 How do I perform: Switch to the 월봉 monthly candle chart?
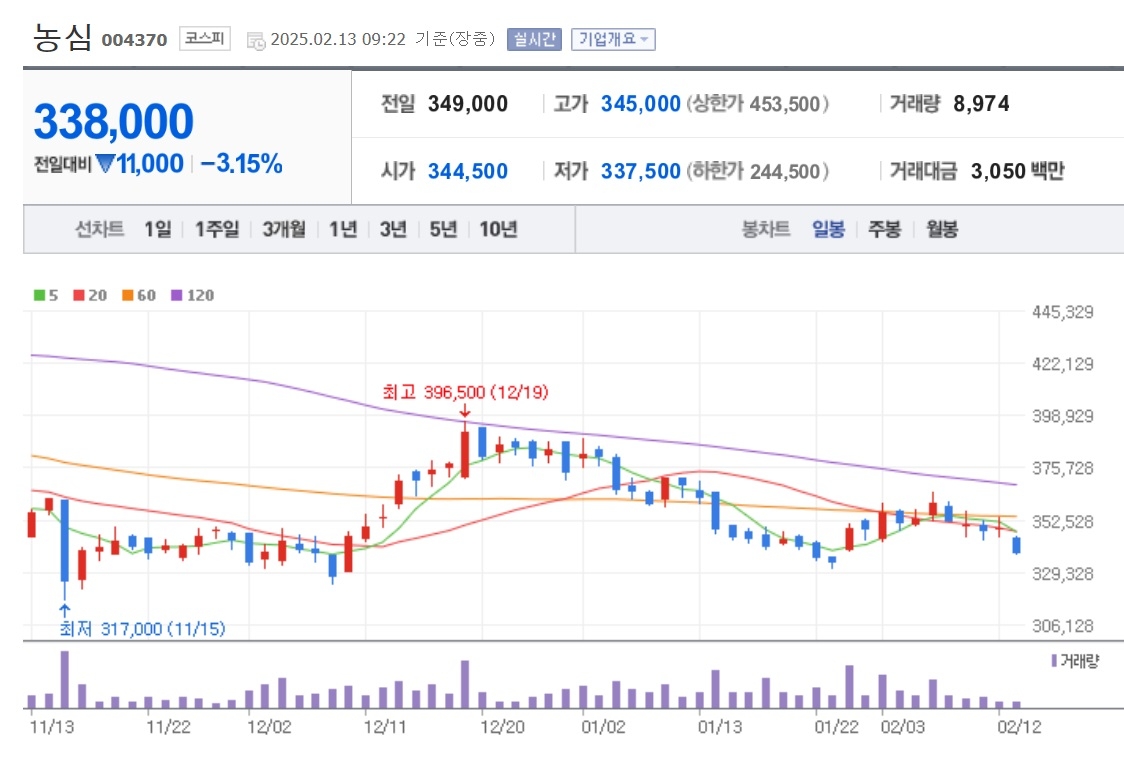942,229
